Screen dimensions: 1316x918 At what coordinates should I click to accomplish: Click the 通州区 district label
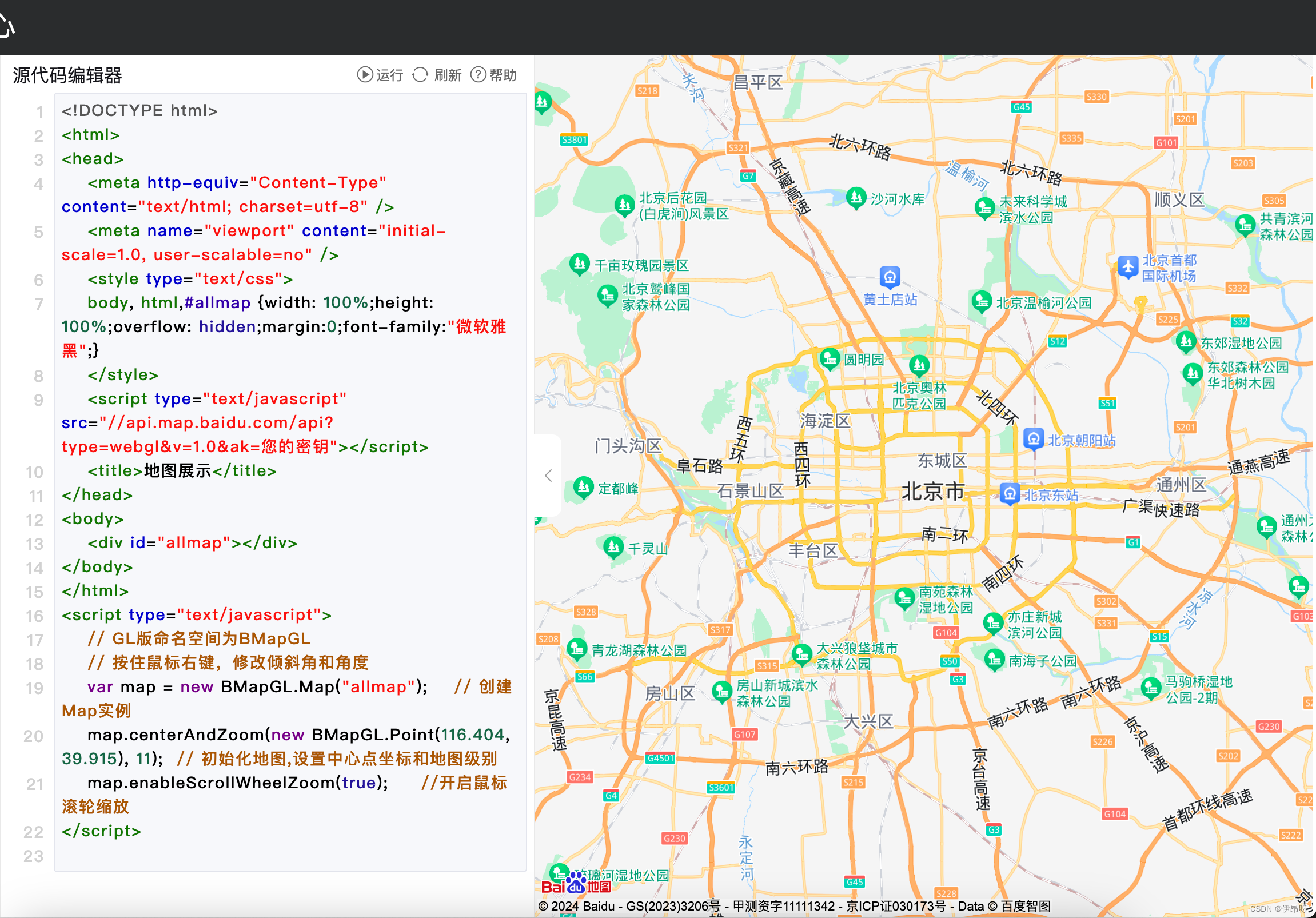(x=1181, y=485)
